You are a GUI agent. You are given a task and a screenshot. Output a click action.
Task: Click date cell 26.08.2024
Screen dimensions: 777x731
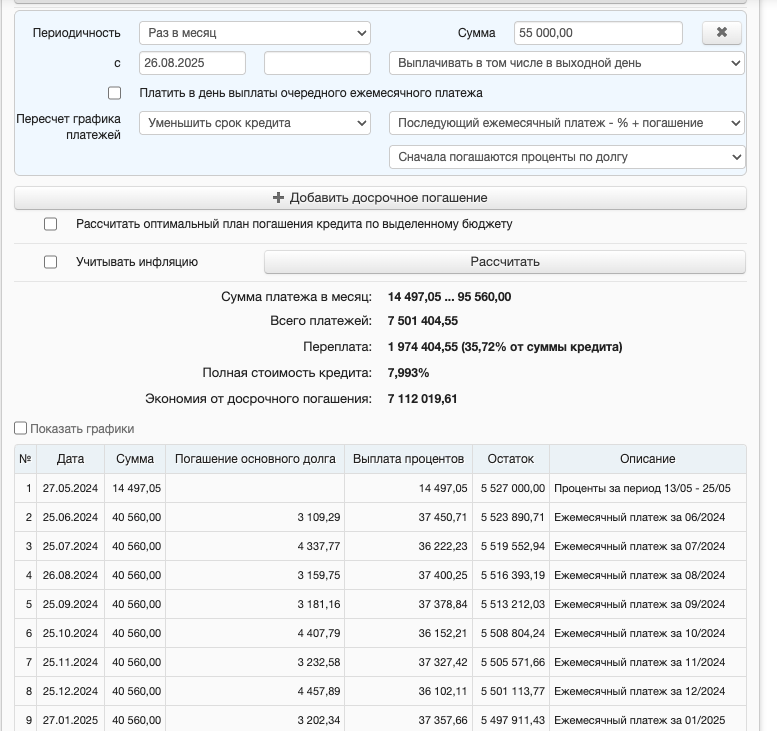70,575
